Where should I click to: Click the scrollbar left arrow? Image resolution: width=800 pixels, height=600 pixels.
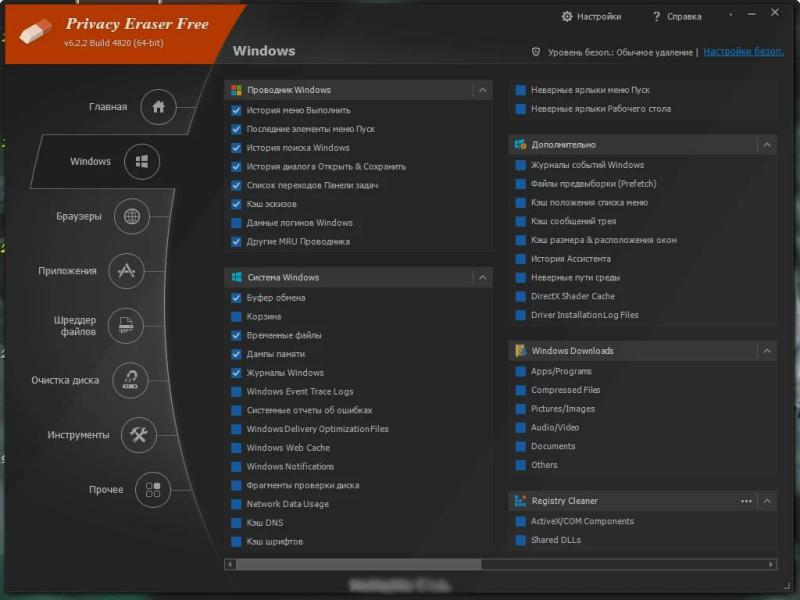[x=230, y=564]
